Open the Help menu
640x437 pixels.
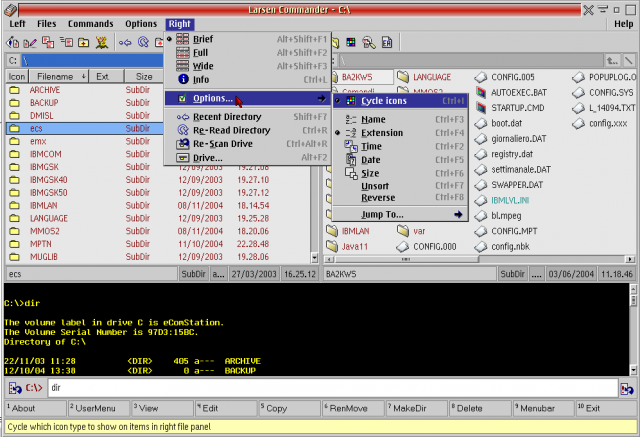pyautogui.click(x=624, y=24)
